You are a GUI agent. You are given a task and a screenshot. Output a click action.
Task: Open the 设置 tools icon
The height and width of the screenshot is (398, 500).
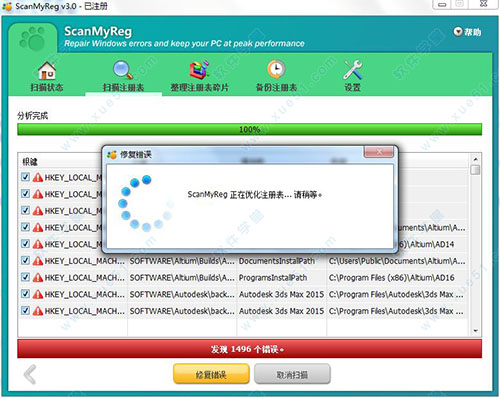click(353, 70)
